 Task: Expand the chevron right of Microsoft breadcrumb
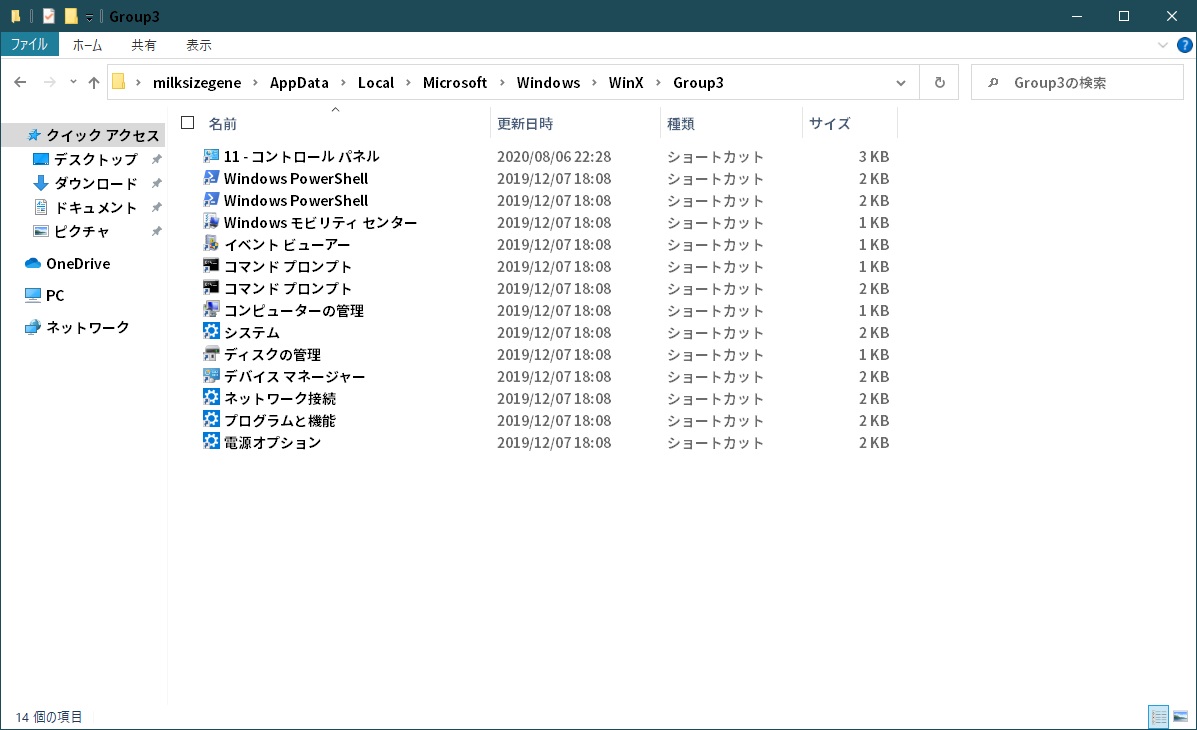click(502, 82)
